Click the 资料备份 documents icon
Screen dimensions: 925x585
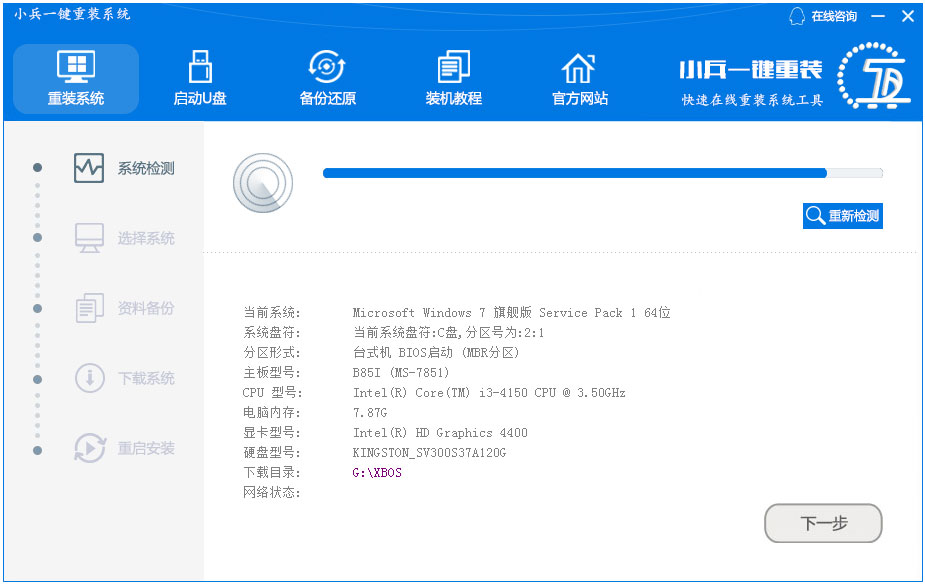click(x=88, y=308)
